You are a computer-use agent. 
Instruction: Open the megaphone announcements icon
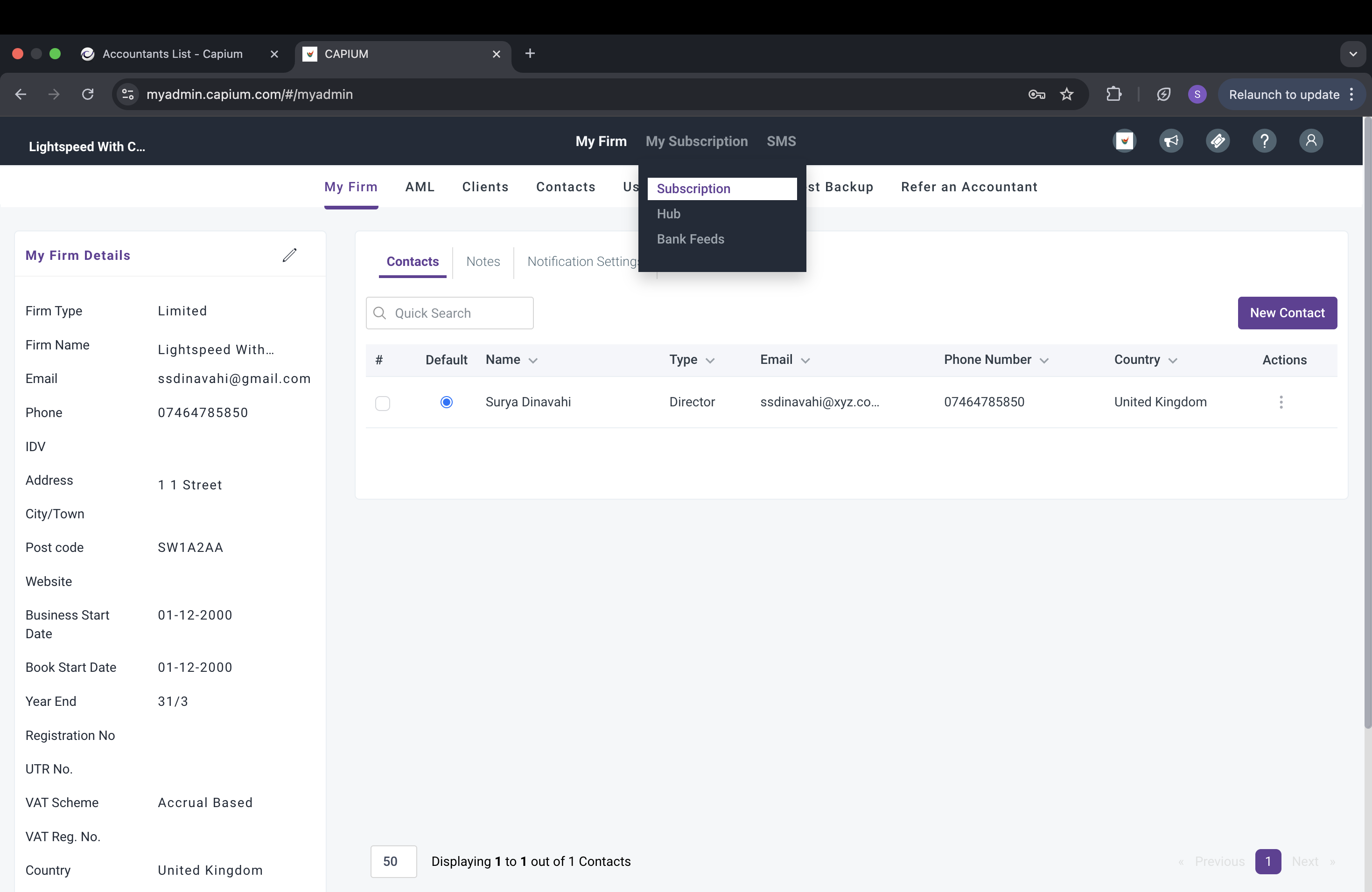(x=1171, y=141)
